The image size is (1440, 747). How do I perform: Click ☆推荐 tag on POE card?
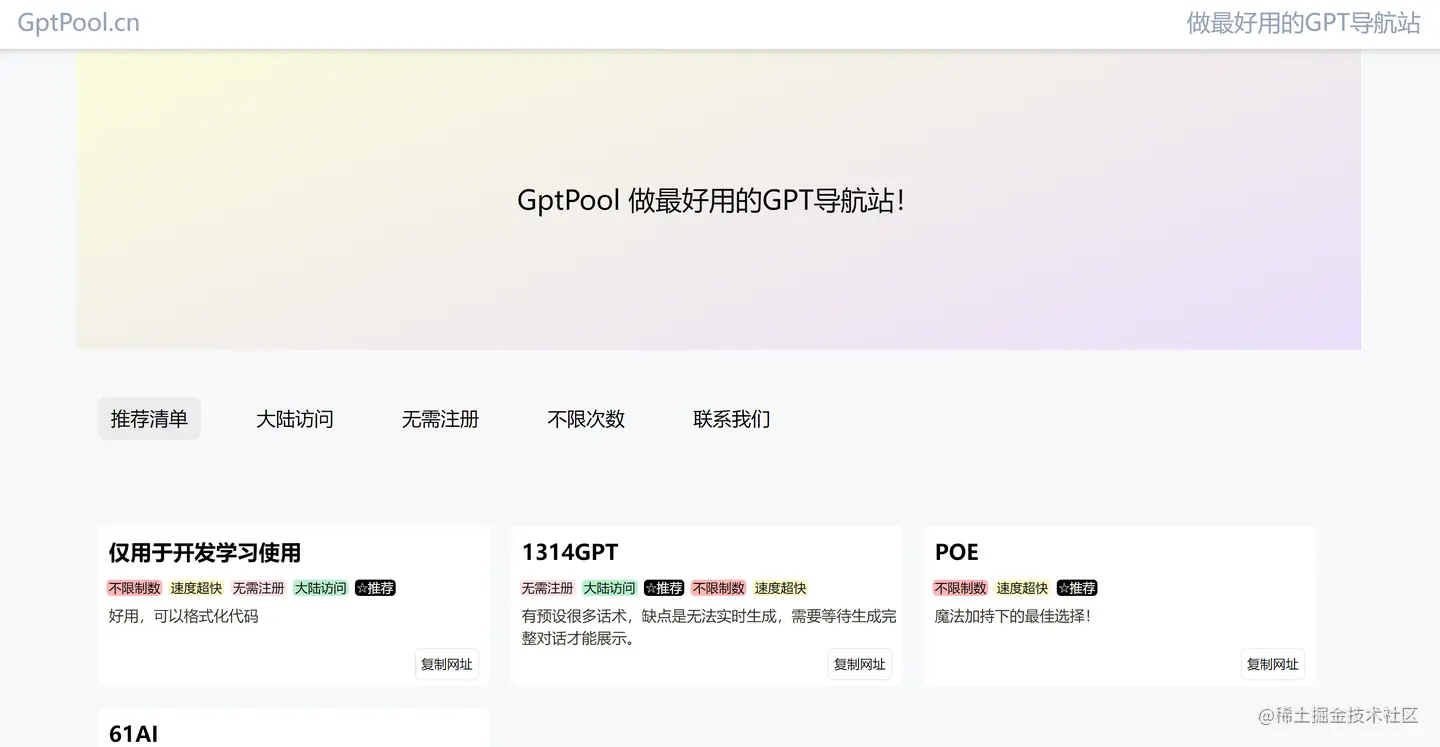pyautogui.click(x=1077, y=588)
